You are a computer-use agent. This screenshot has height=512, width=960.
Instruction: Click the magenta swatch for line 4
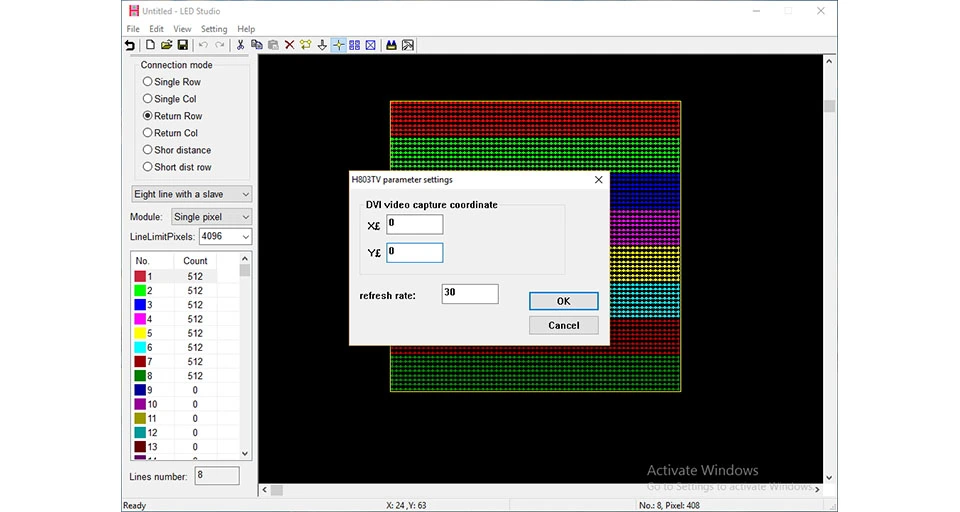click(140, 319)
